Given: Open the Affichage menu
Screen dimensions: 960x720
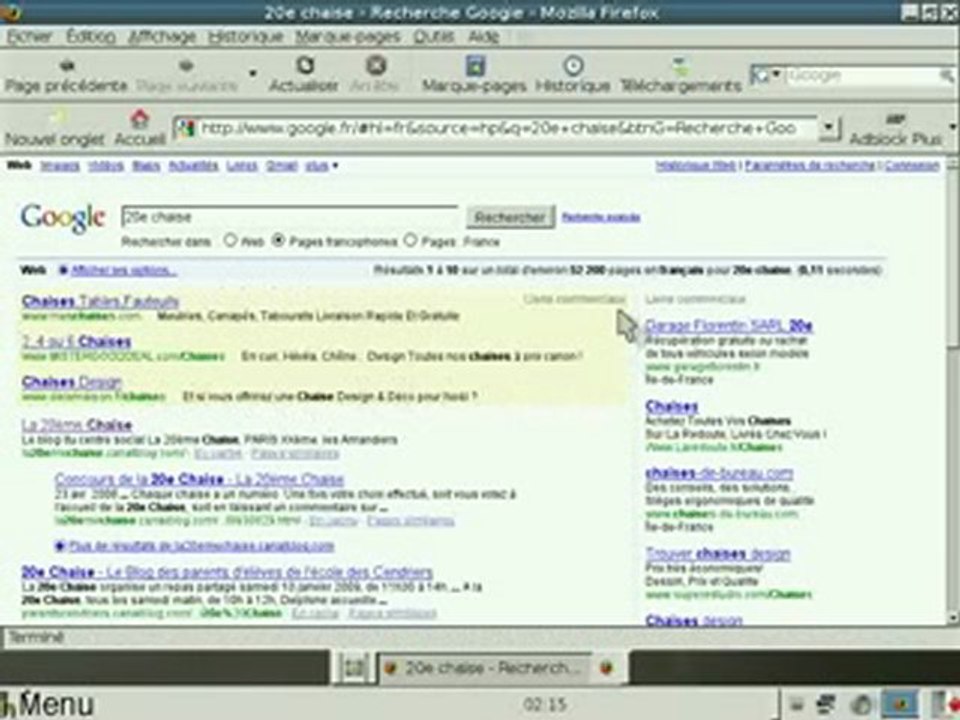Looking at the screenshot, I should [x=162, y=37].
